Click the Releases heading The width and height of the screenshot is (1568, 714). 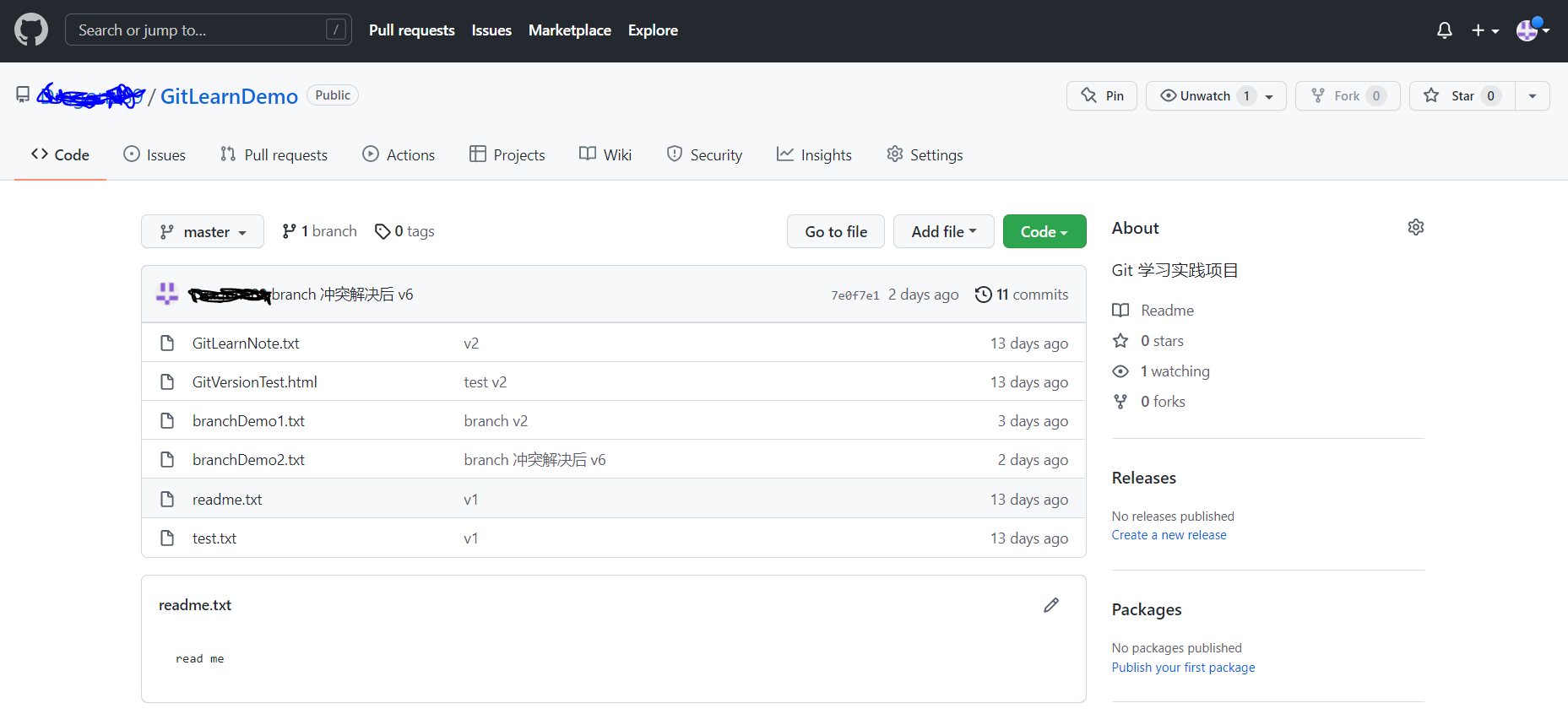[x=1144, y=478]
